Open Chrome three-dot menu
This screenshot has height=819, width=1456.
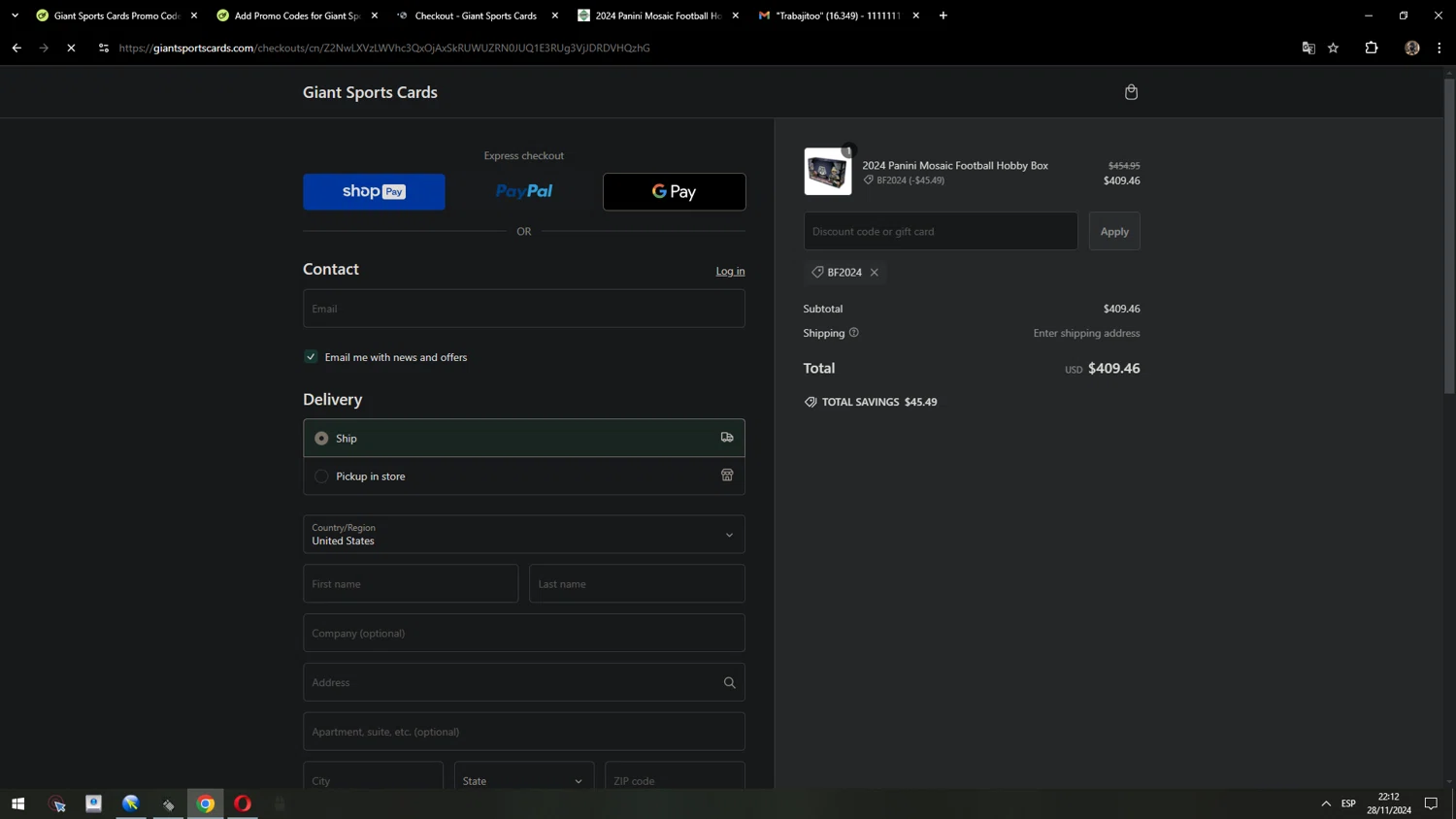click(1439, 48)
